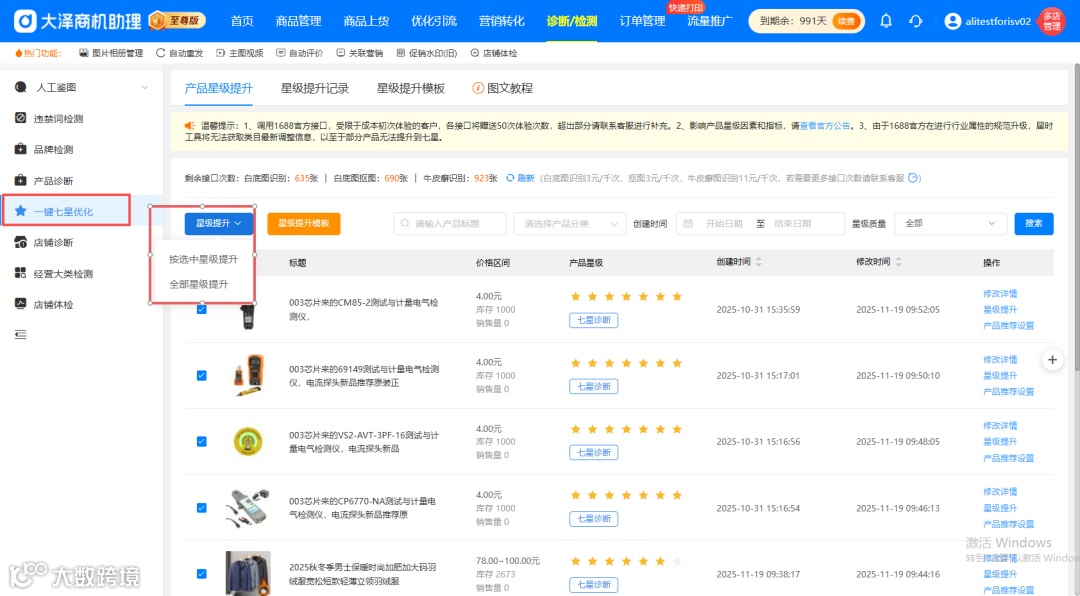Viewport: 1080px width, 596px height.
Task: Go to 首页 in top navigation
Action: [x=242, y=21]
